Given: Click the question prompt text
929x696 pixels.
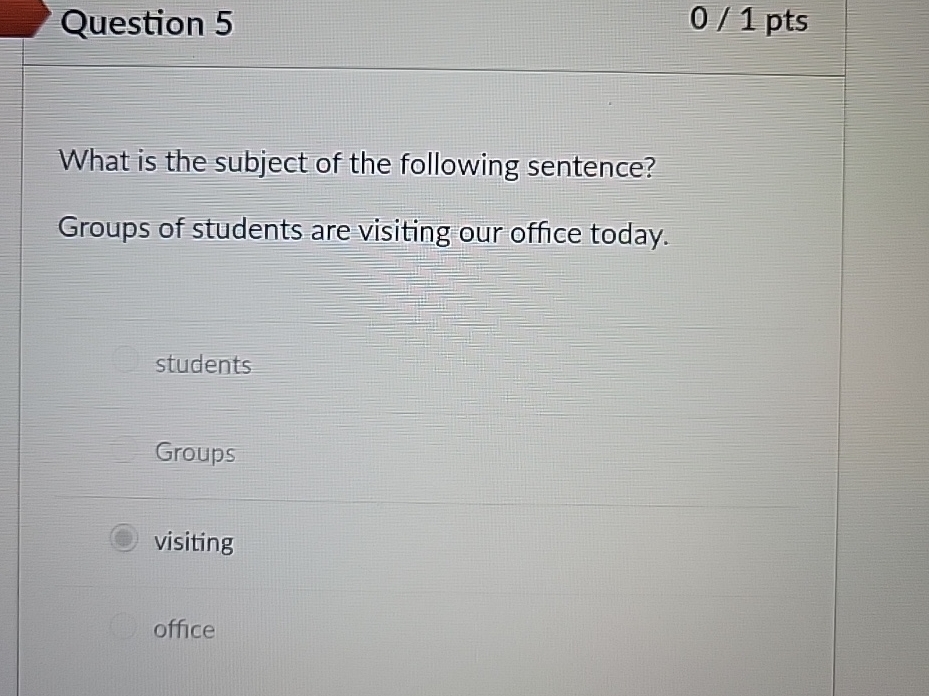Looking at the screenshot, I should coord(357,163).
